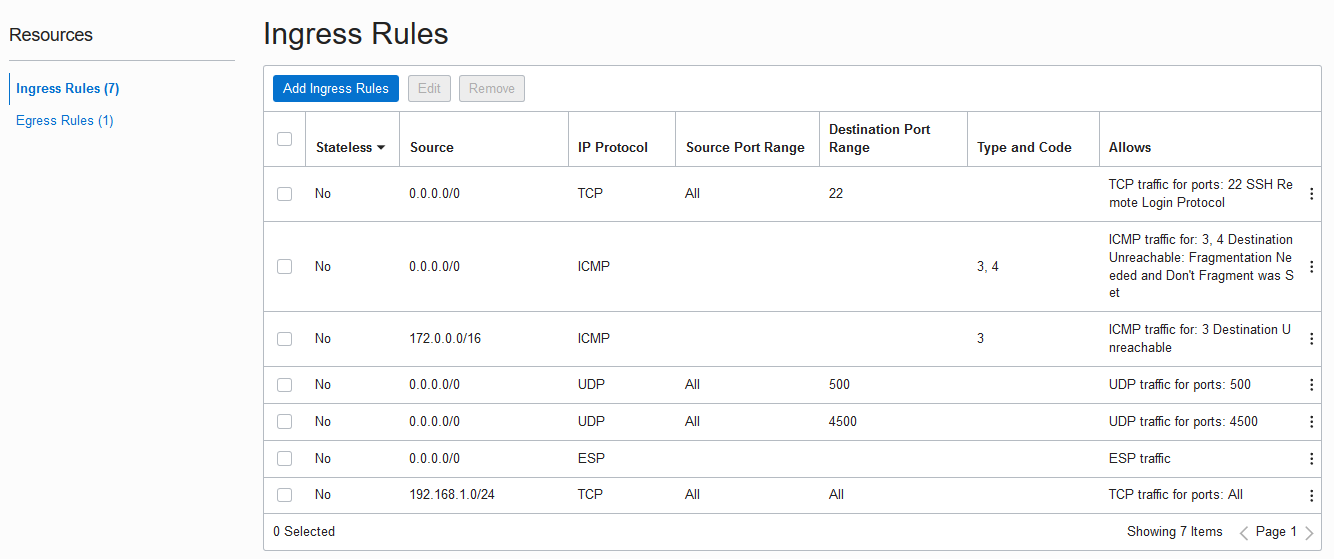This screenshot has width=1334, height=559.
Task: Click the Source column header
Action: click(x=432, y=148)
